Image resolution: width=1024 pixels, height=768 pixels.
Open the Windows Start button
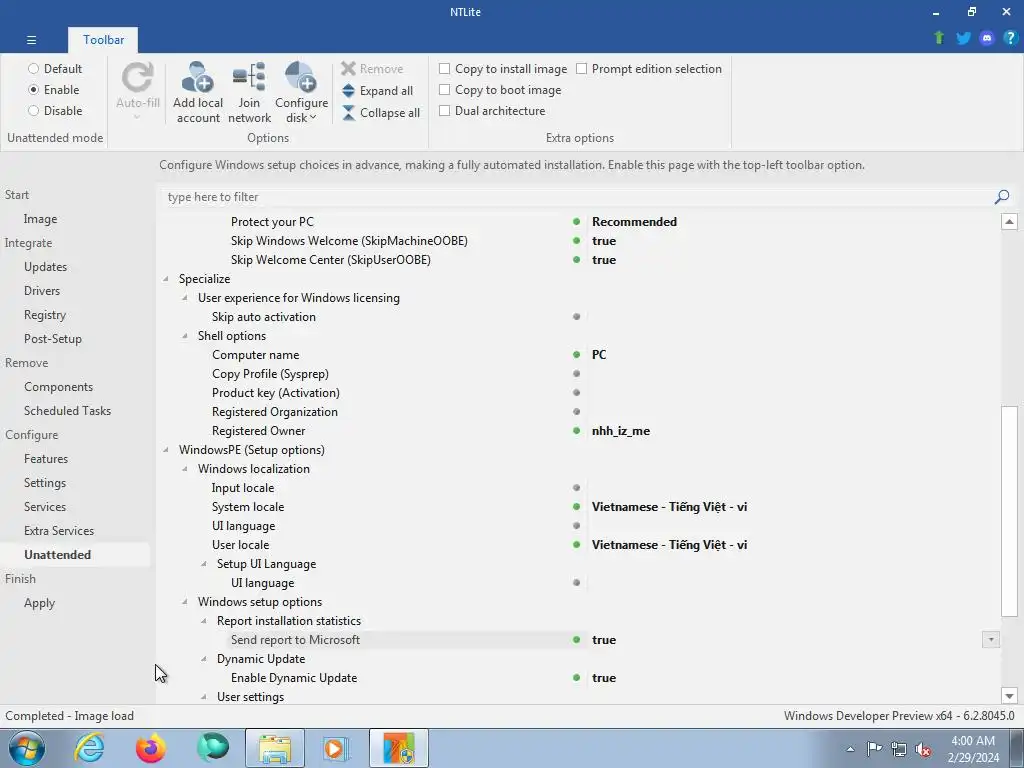pyautogui.click(x=27, y=748)
